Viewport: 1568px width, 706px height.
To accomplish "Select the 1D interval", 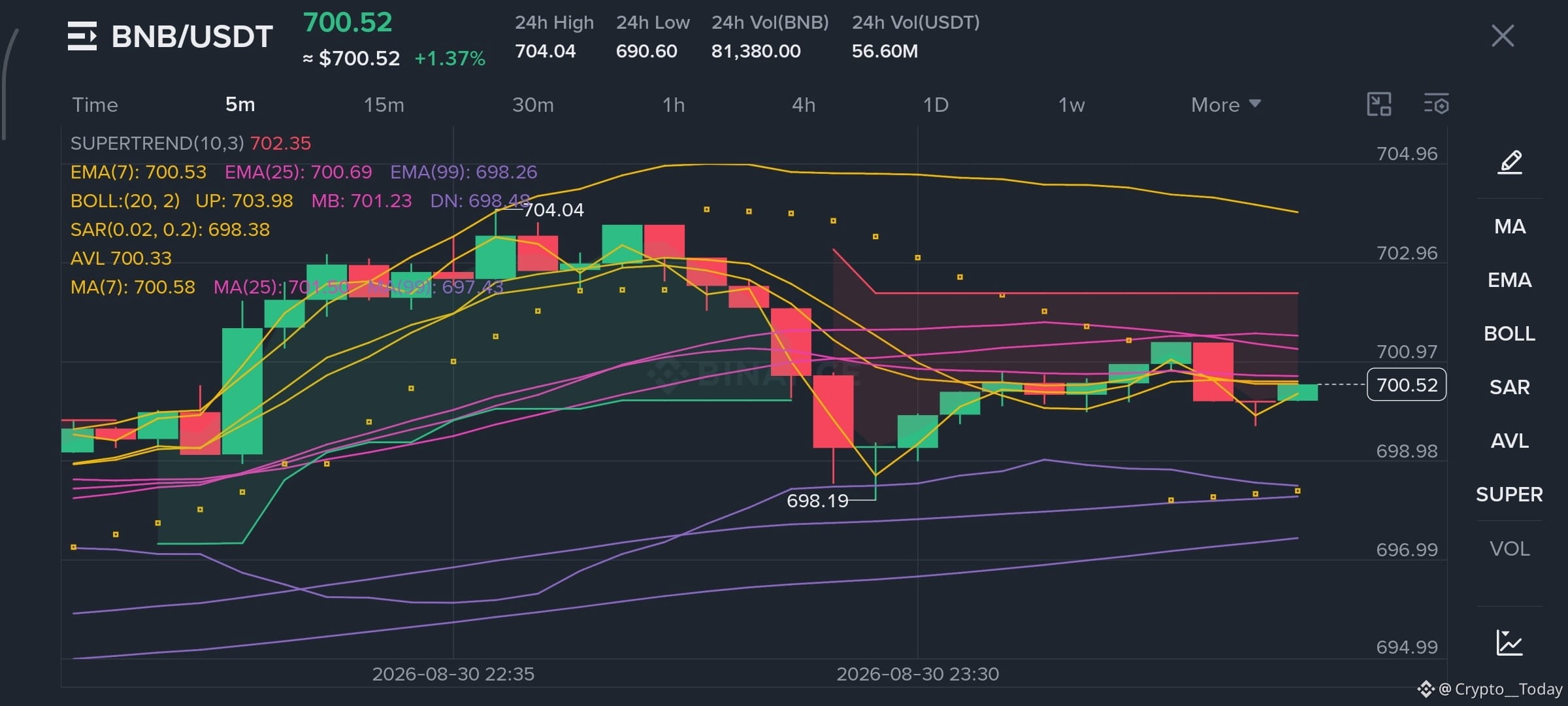I will (x=936, y=105).
